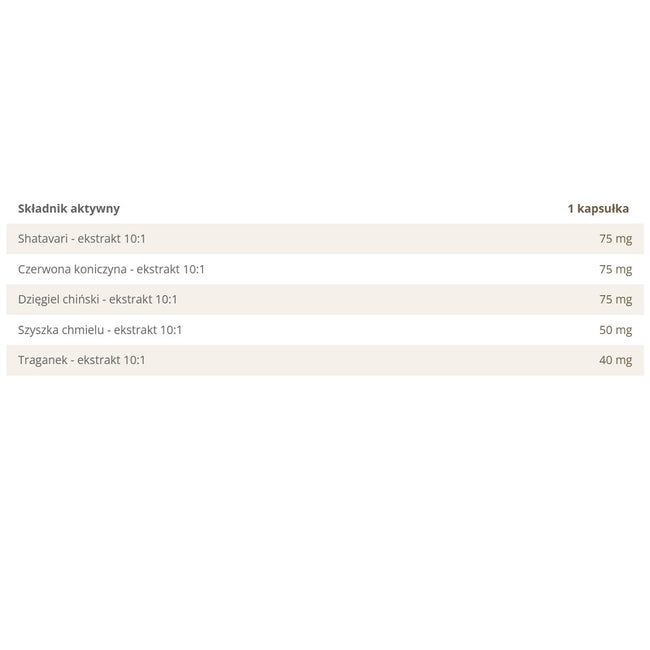Click "10:1" in the Shatavari row
Screen dimensions: 650x650
pos(135,239)
